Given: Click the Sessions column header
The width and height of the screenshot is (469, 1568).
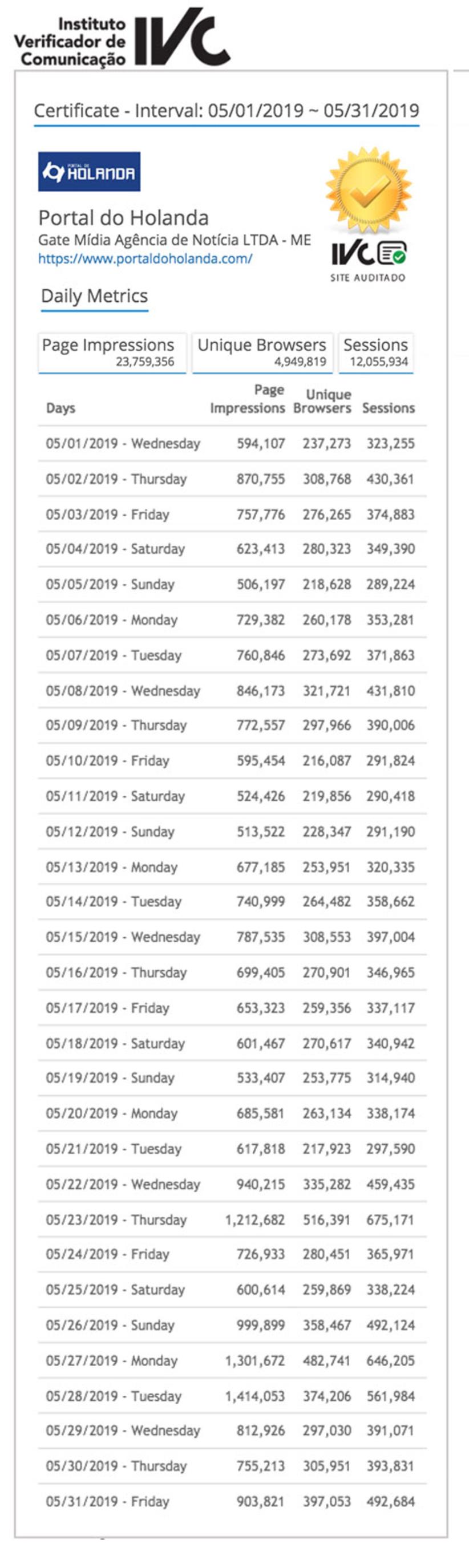Looking at the screenshot, I should (x=389, y=408).
